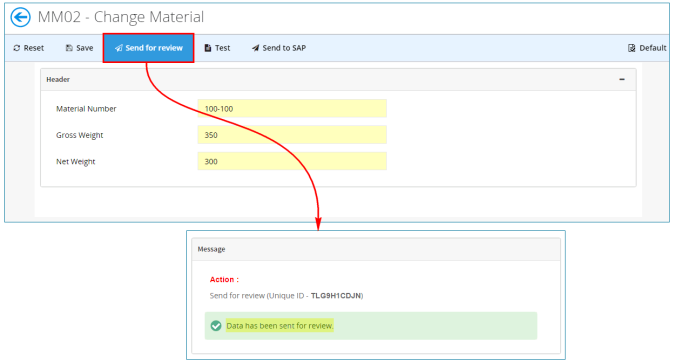
Task: Click the Message panel header
Action: click(376, 249)
